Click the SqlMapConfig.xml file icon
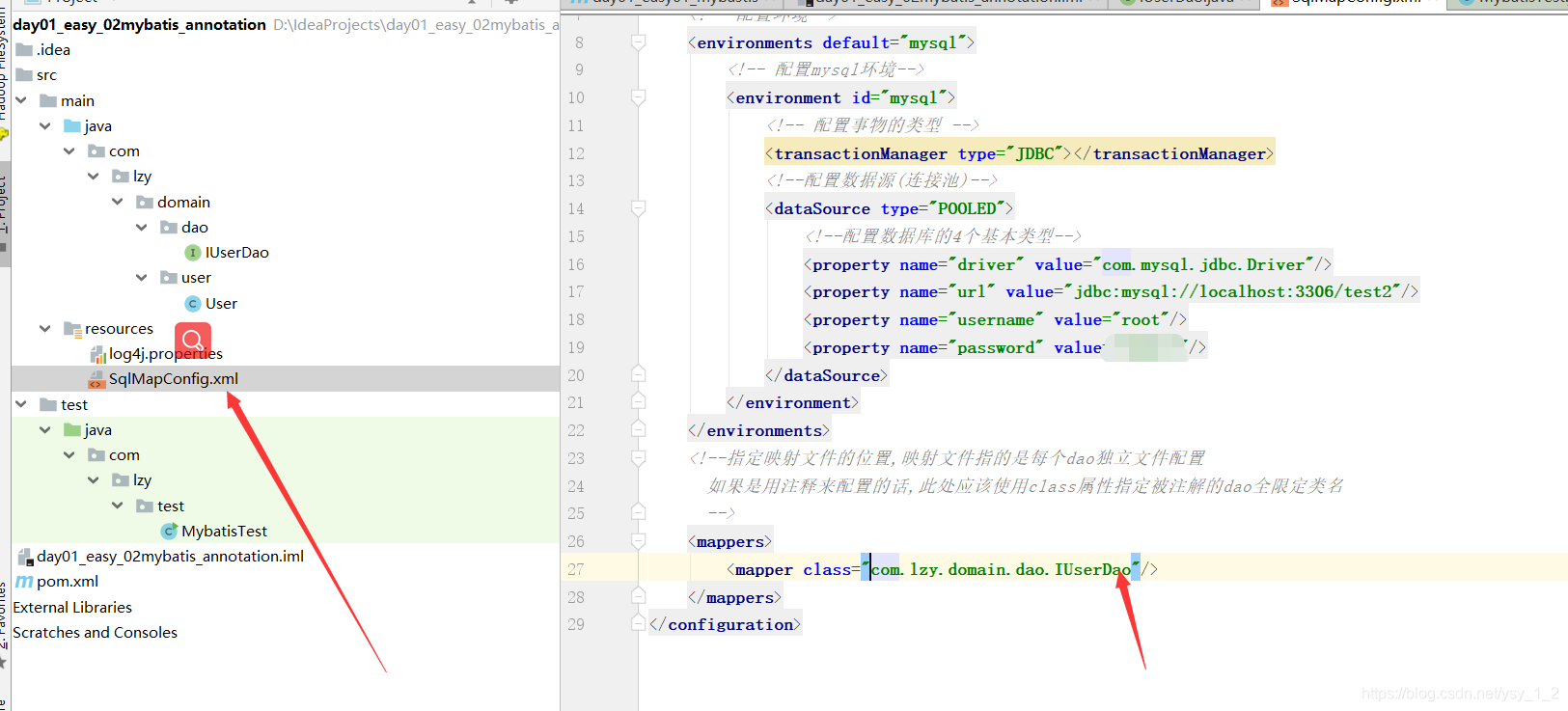This screenshot has height=711, width=1568. click(x=96, y=379)
